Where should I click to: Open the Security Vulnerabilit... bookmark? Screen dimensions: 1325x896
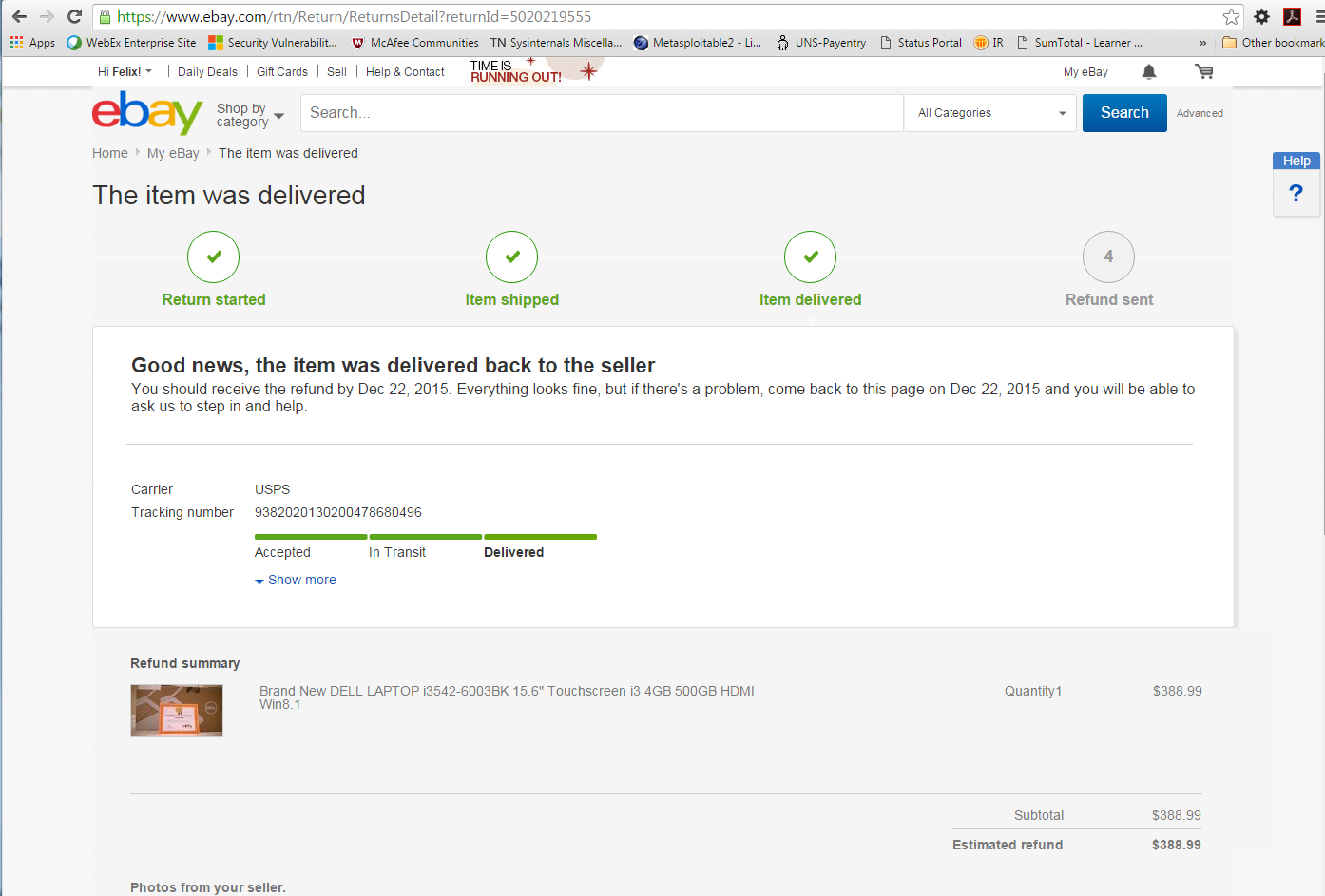coord(273,43)
